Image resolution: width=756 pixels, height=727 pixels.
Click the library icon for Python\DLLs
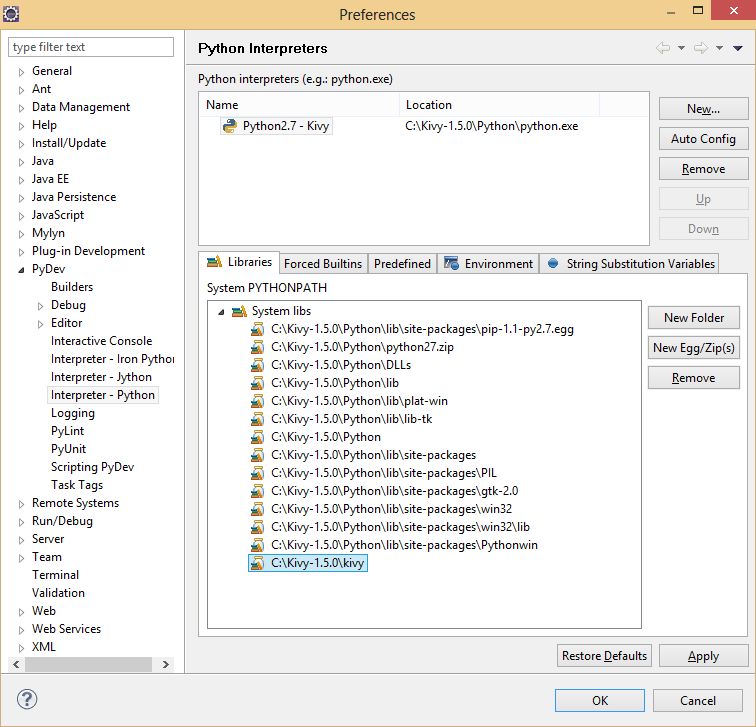click(x=257, y=365)
